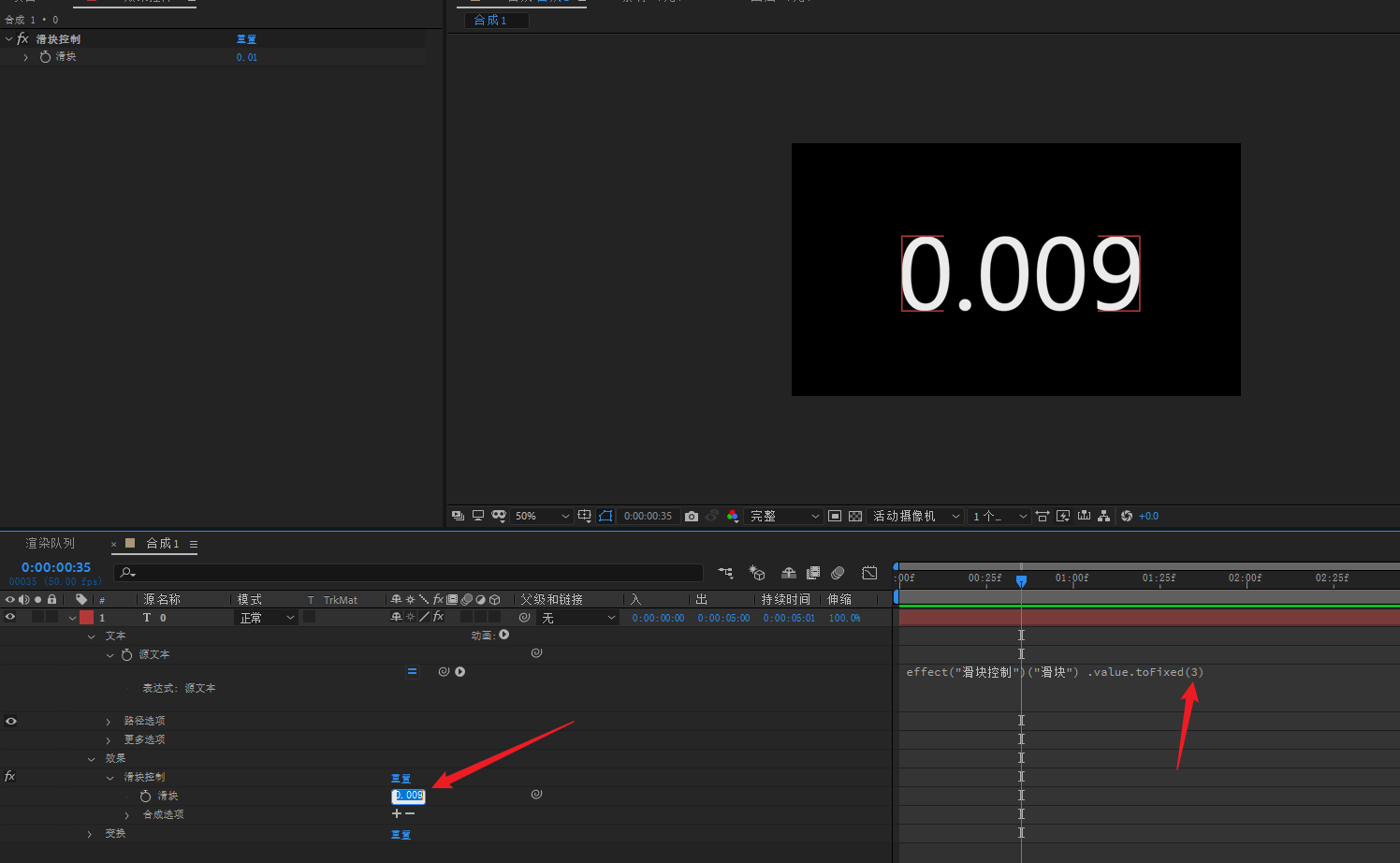Click the 动画 animate play button
This screenshot has height=863, width=1400.
click(x=504, y=635)
